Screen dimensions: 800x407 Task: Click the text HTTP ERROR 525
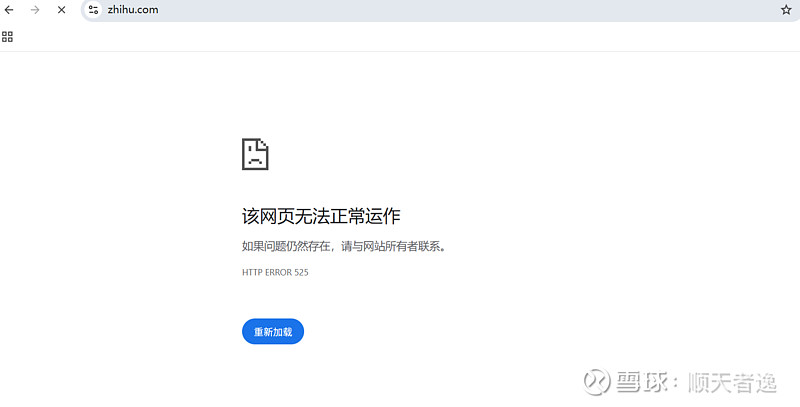click(275, 272)
